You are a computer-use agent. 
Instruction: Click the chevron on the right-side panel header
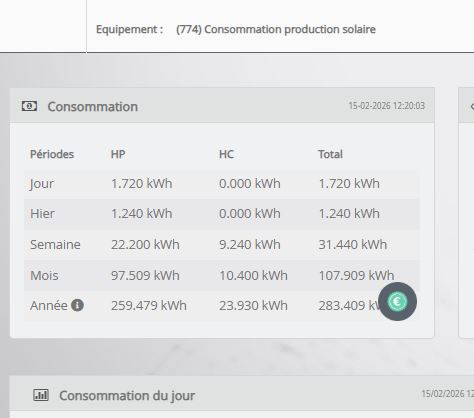pyautogui.click(x=472, y=106)
